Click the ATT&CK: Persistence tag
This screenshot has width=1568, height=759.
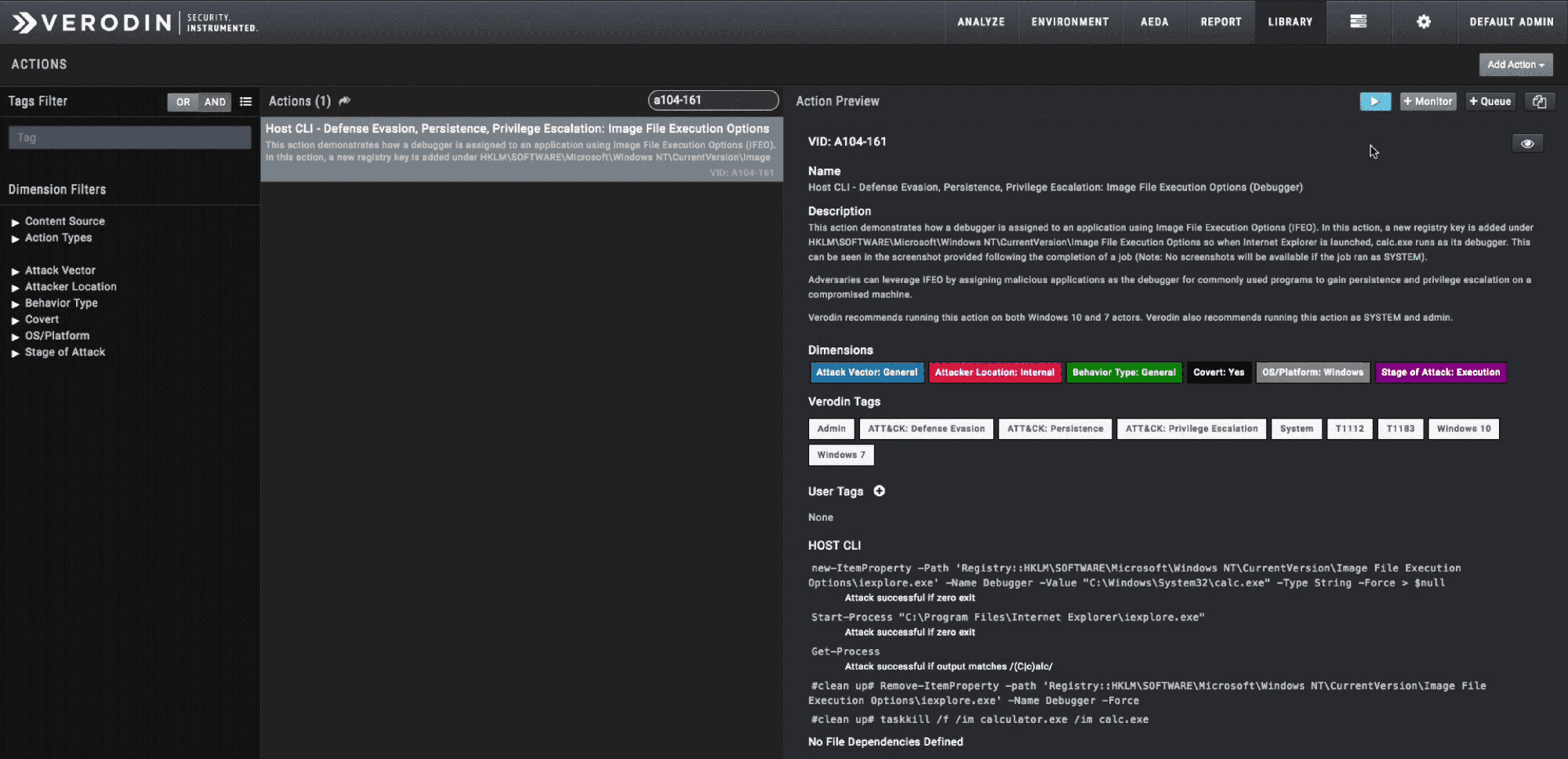pos(1055,429)
